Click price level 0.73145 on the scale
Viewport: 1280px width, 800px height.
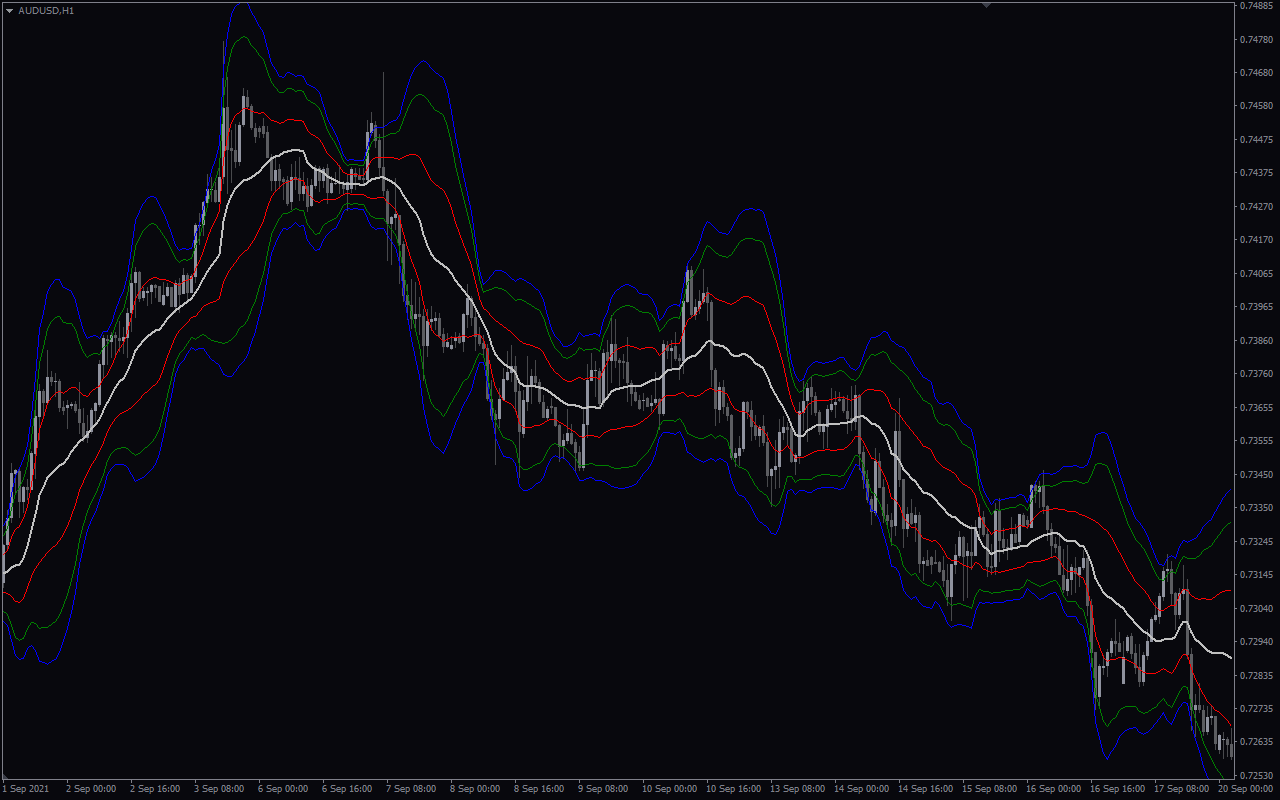[1255, 575]
